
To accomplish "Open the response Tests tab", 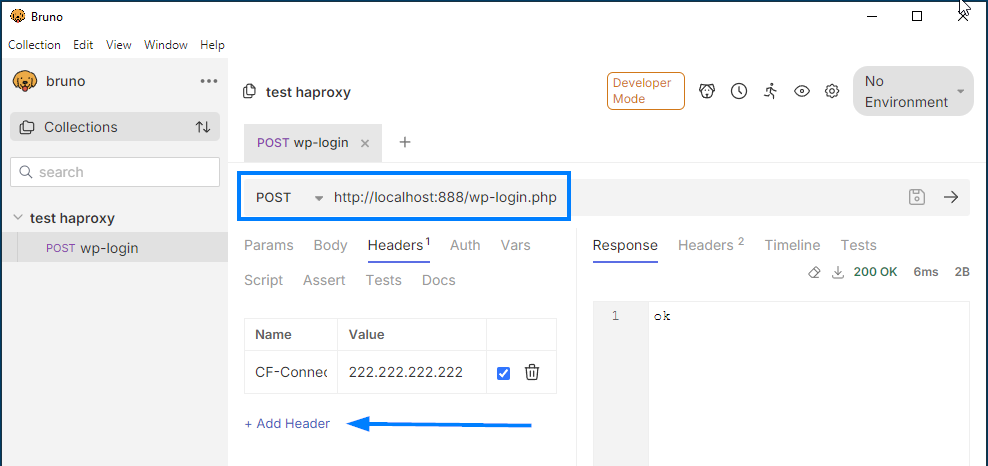I will pyautogui.click(x=858, y=246).
